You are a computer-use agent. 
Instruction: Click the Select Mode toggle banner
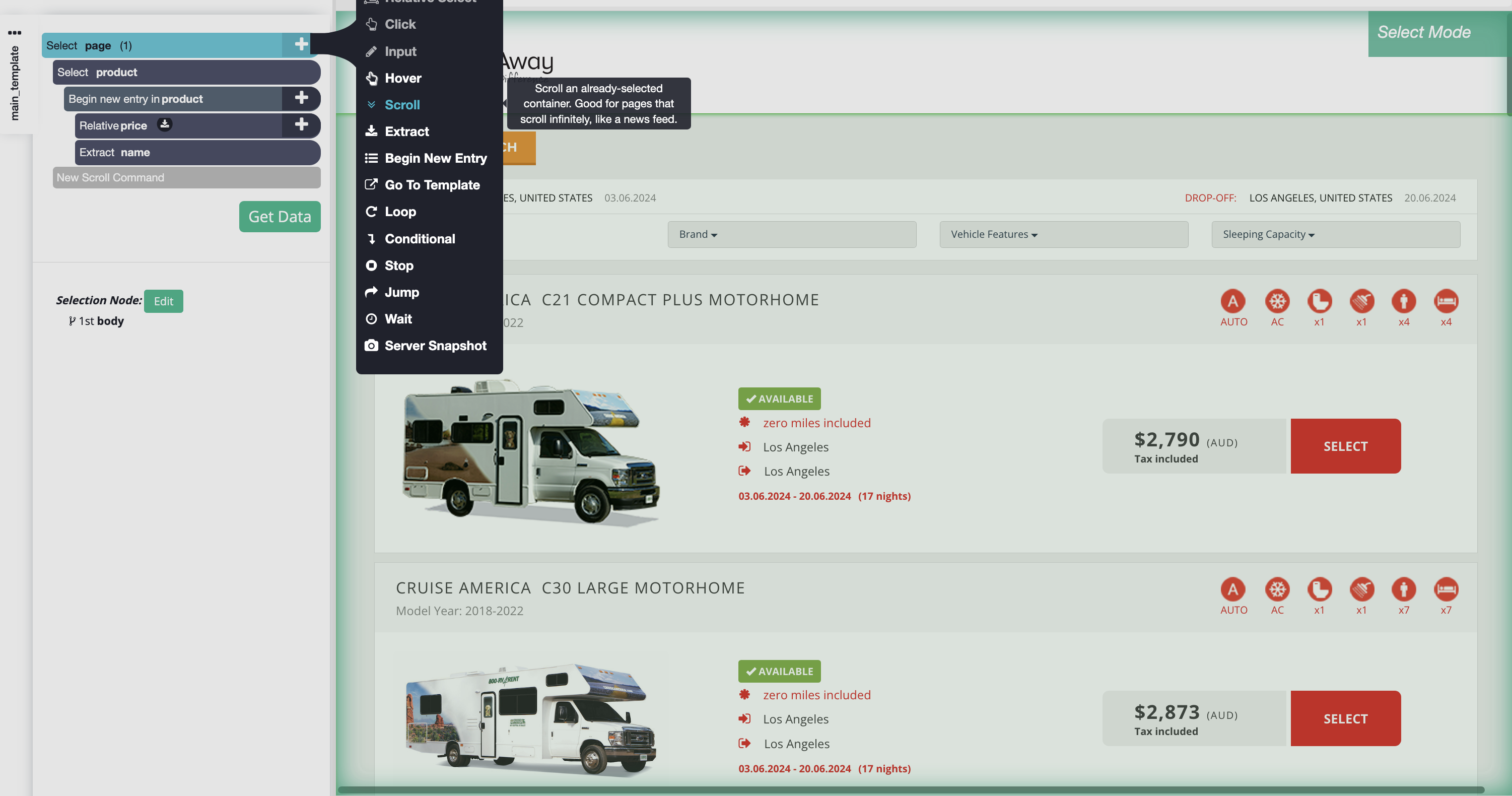1423,33
